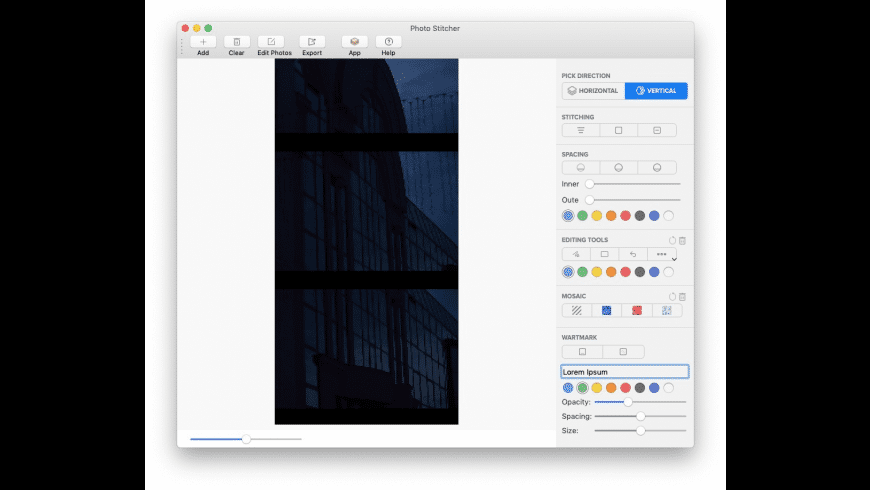
Task: Pick the yellow Spacing color swatch
Action: click(x=596, y=215)
